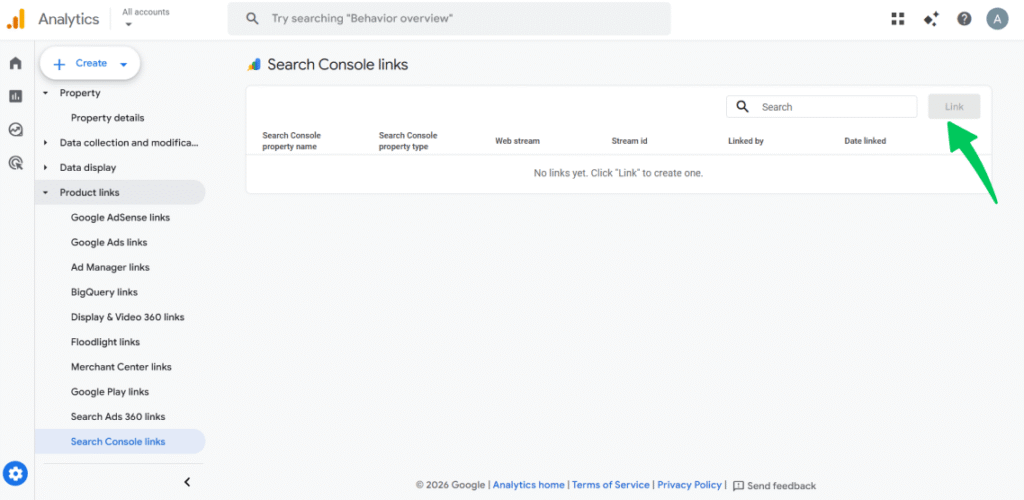
Task: Open the Create dropdown button
Action: click(x=90, y=63)
